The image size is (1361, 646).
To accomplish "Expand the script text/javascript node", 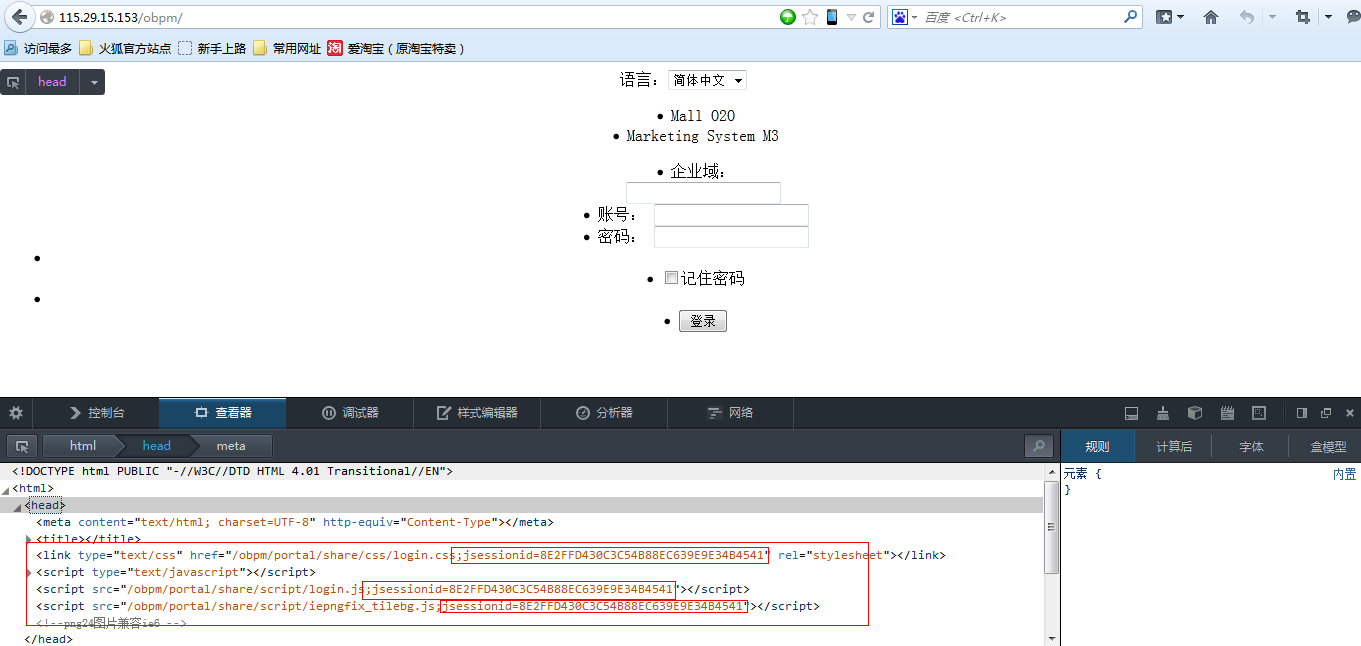I will pos(29,573).
